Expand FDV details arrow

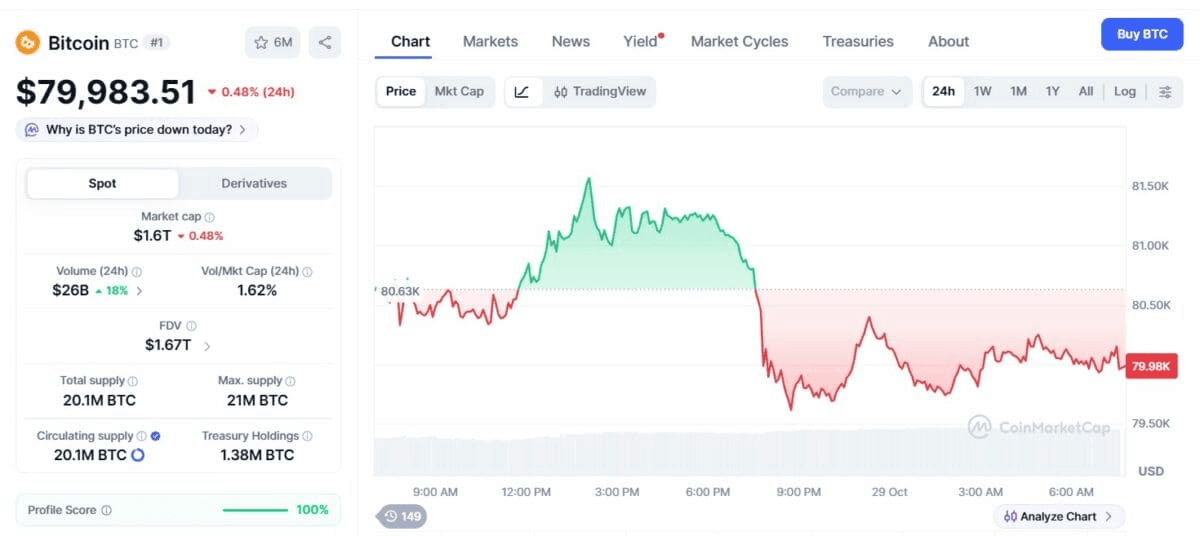click(207, 346)
